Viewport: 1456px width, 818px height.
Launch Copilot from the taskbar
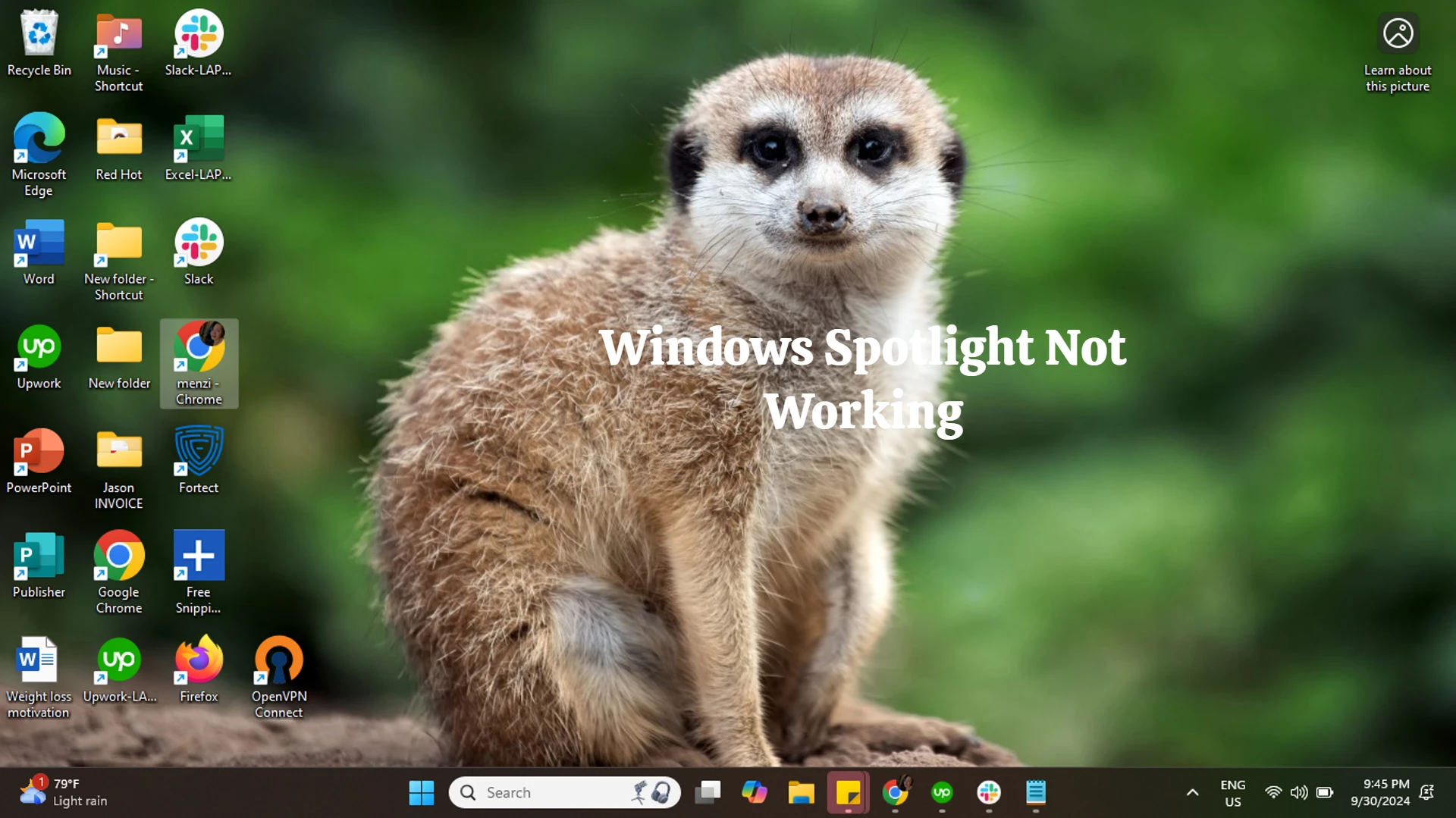(754, 793)
